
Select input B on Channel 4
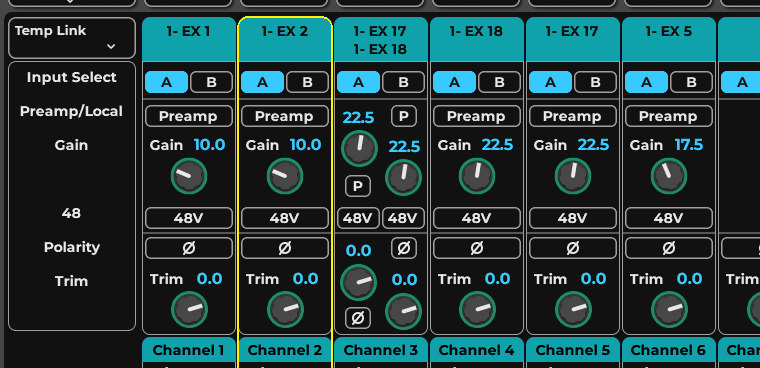click(499, 82)
